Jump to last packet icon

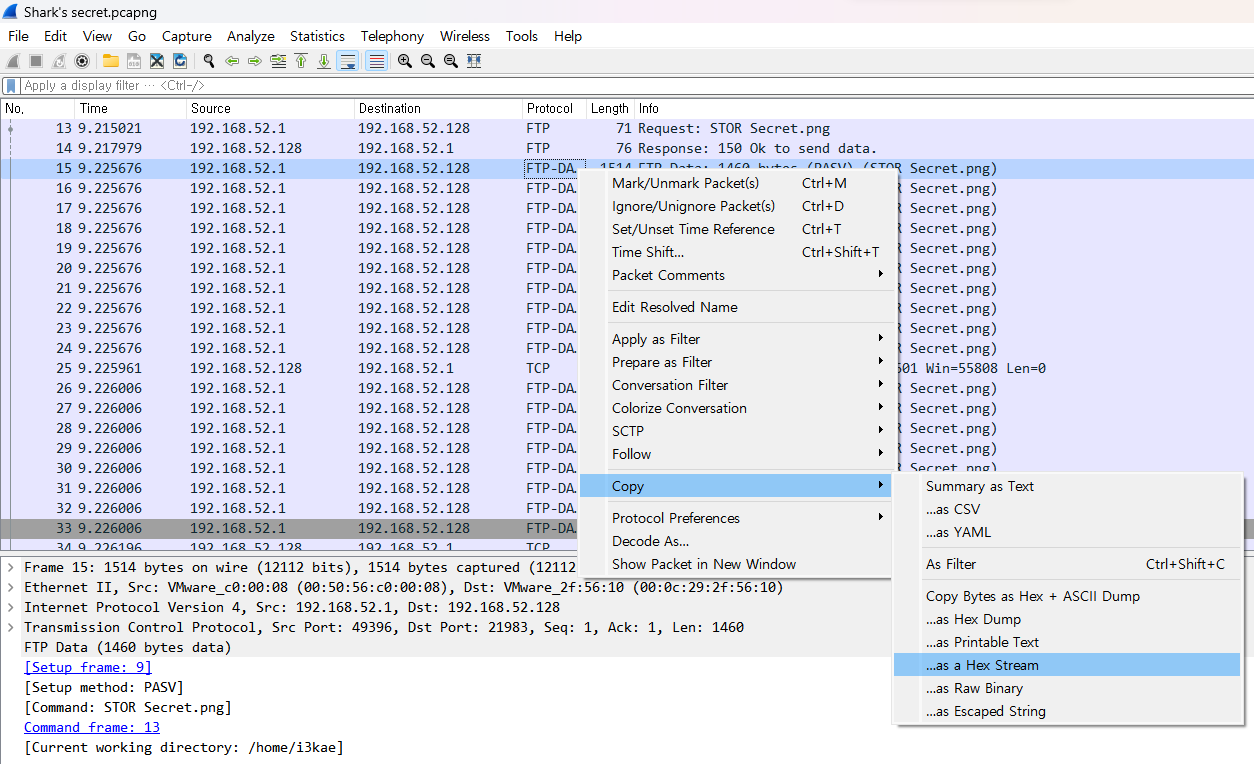pos(324,61)
